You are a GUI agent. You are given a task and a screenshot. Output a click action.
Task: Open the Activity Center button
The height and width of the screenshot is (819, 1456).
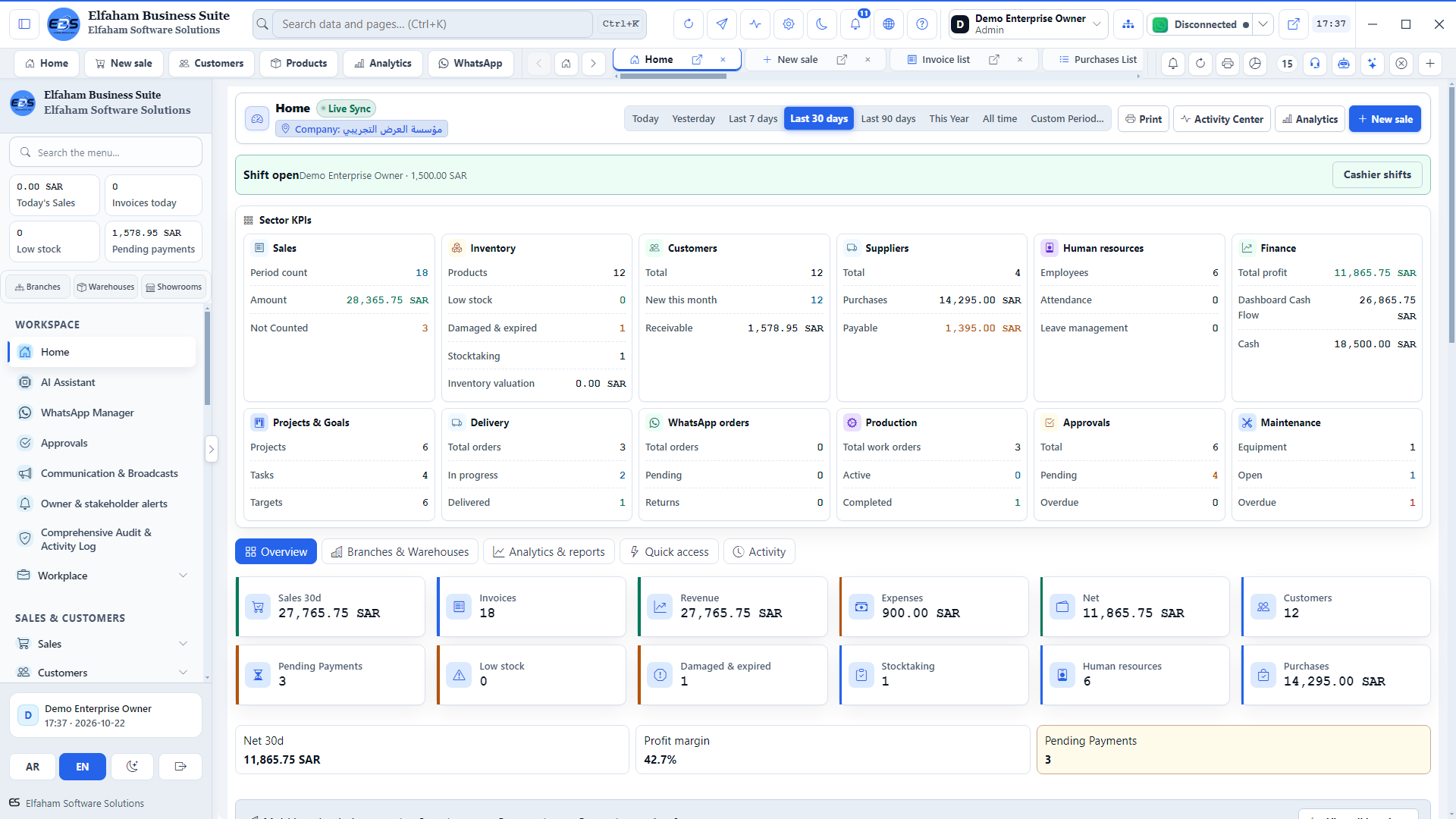[1222, 119]
